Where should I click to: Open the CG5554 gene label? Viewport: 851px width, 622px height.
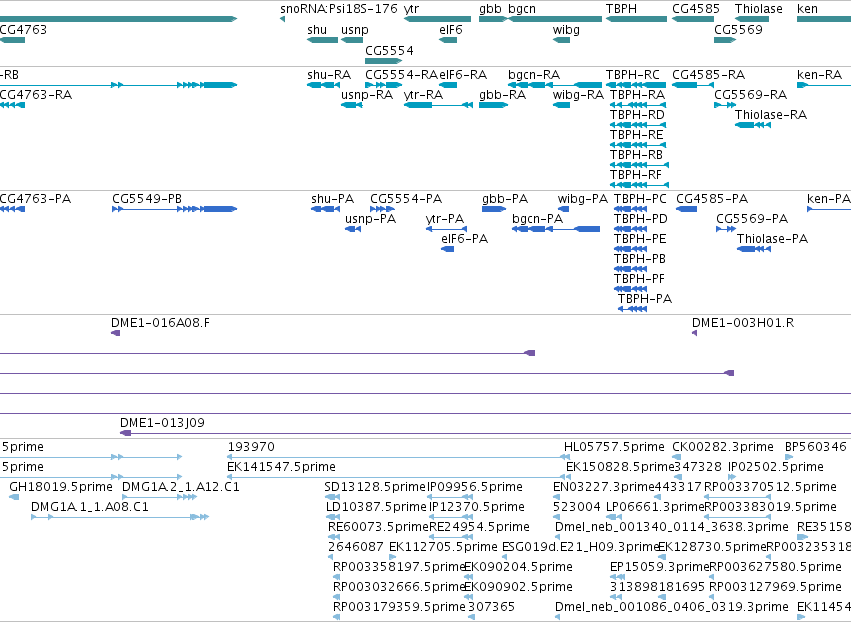(x=389, y=50)
